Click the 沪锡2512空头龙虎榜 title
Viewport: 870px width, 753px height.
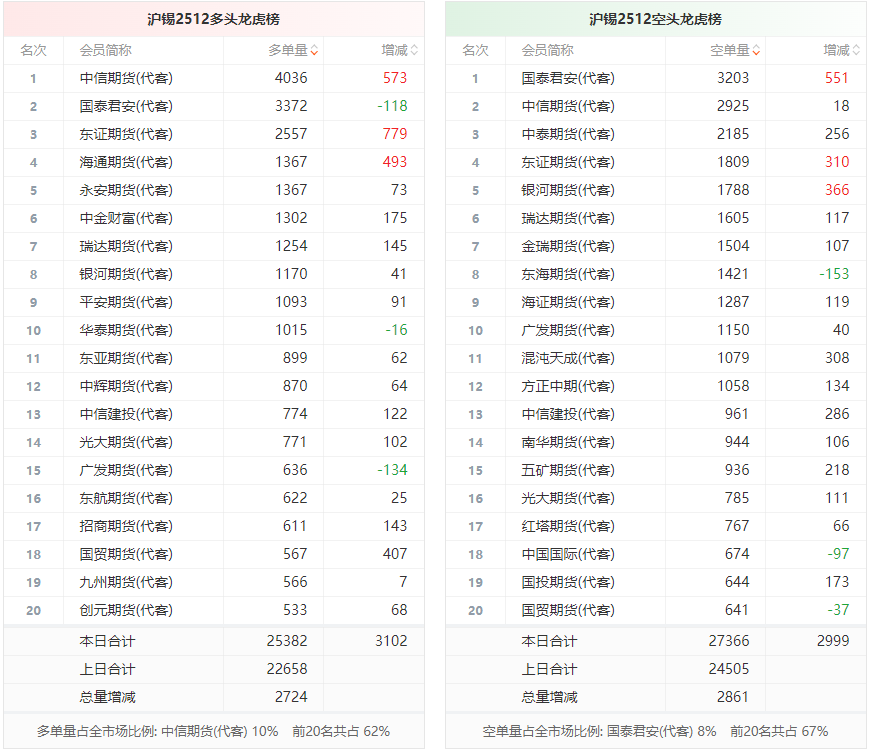[x=655, y=19]
